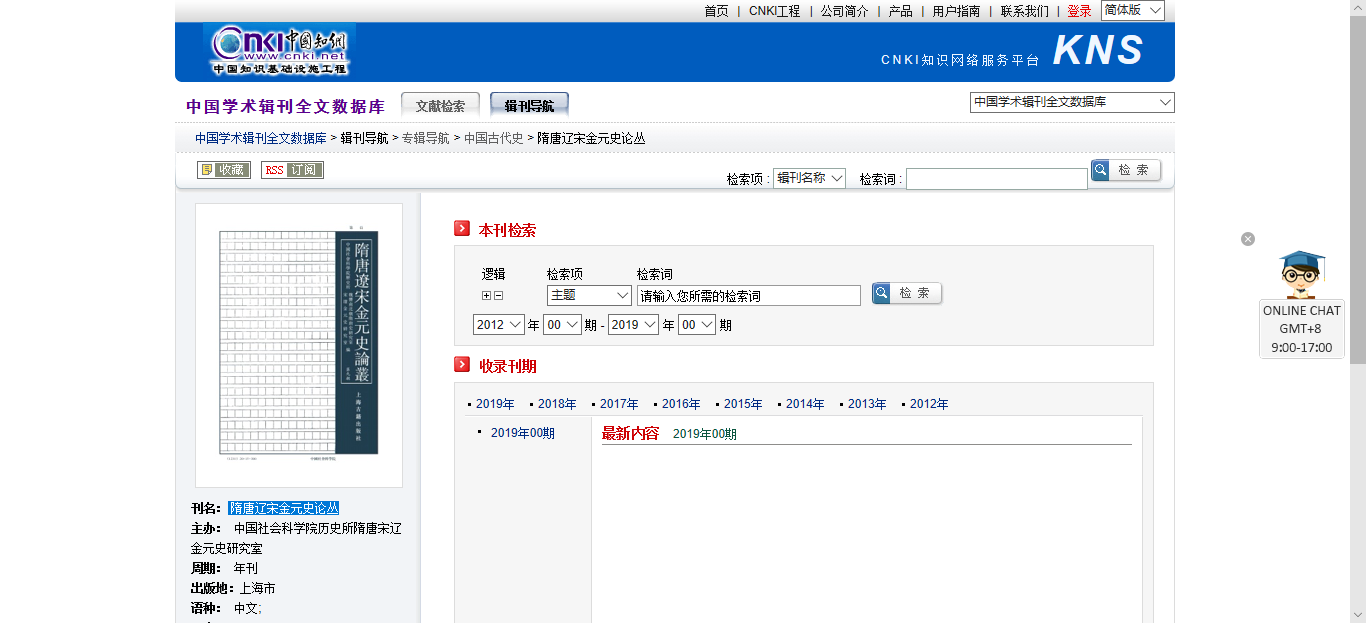Click the journal cover thumbnail image

(x=299, y=345)
